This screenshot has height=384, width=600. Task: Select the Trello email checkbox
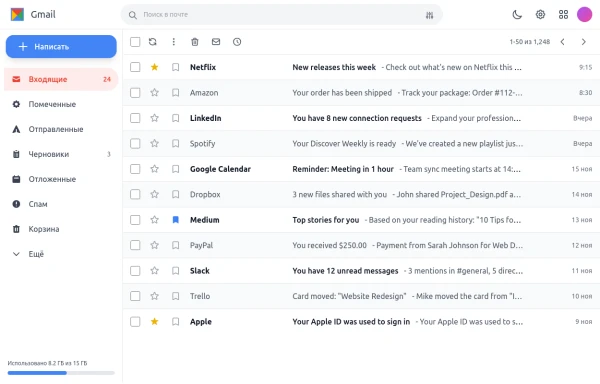(135, 296)
